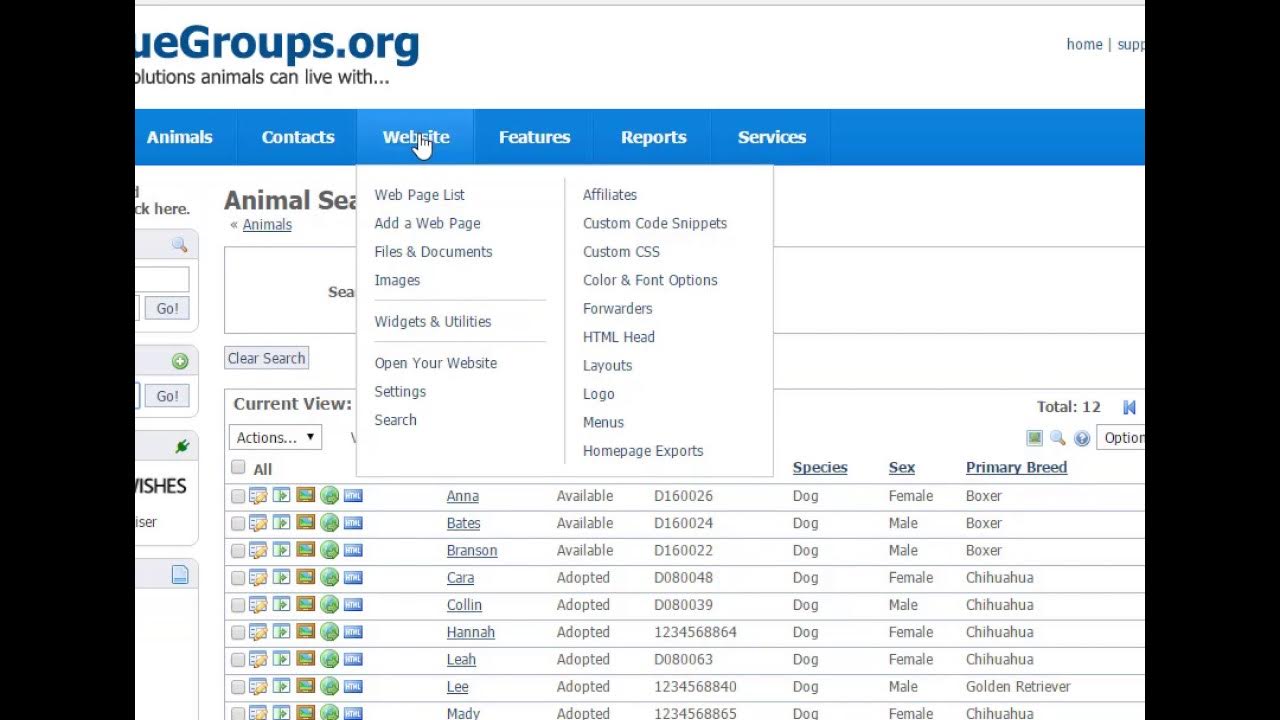Image resolution: width=1280 pixels, height=720 pixels.
Task: Switch to the Features menu tab
Action: [534, 137]
